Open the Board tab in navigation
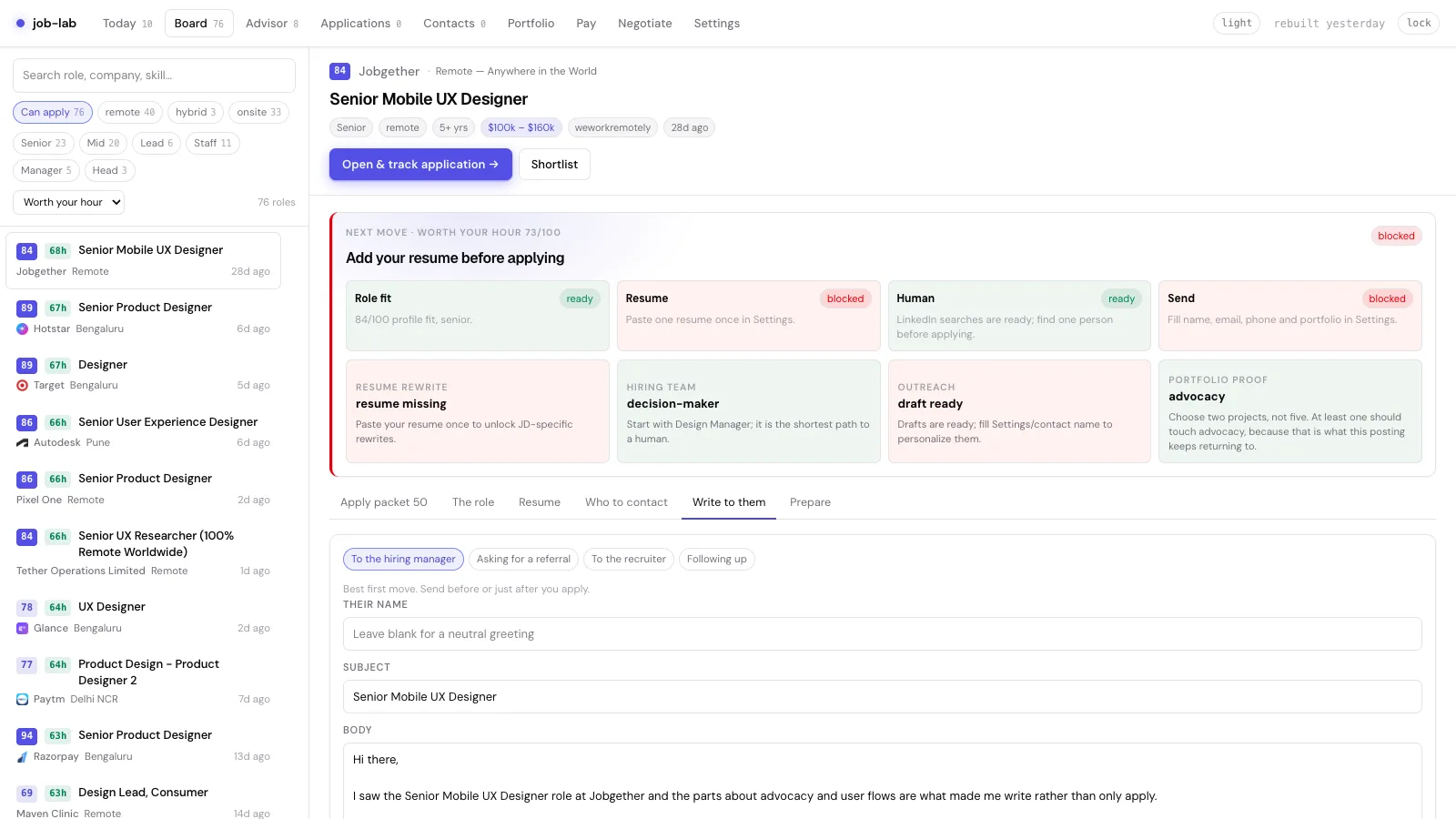 coord(198,24)
